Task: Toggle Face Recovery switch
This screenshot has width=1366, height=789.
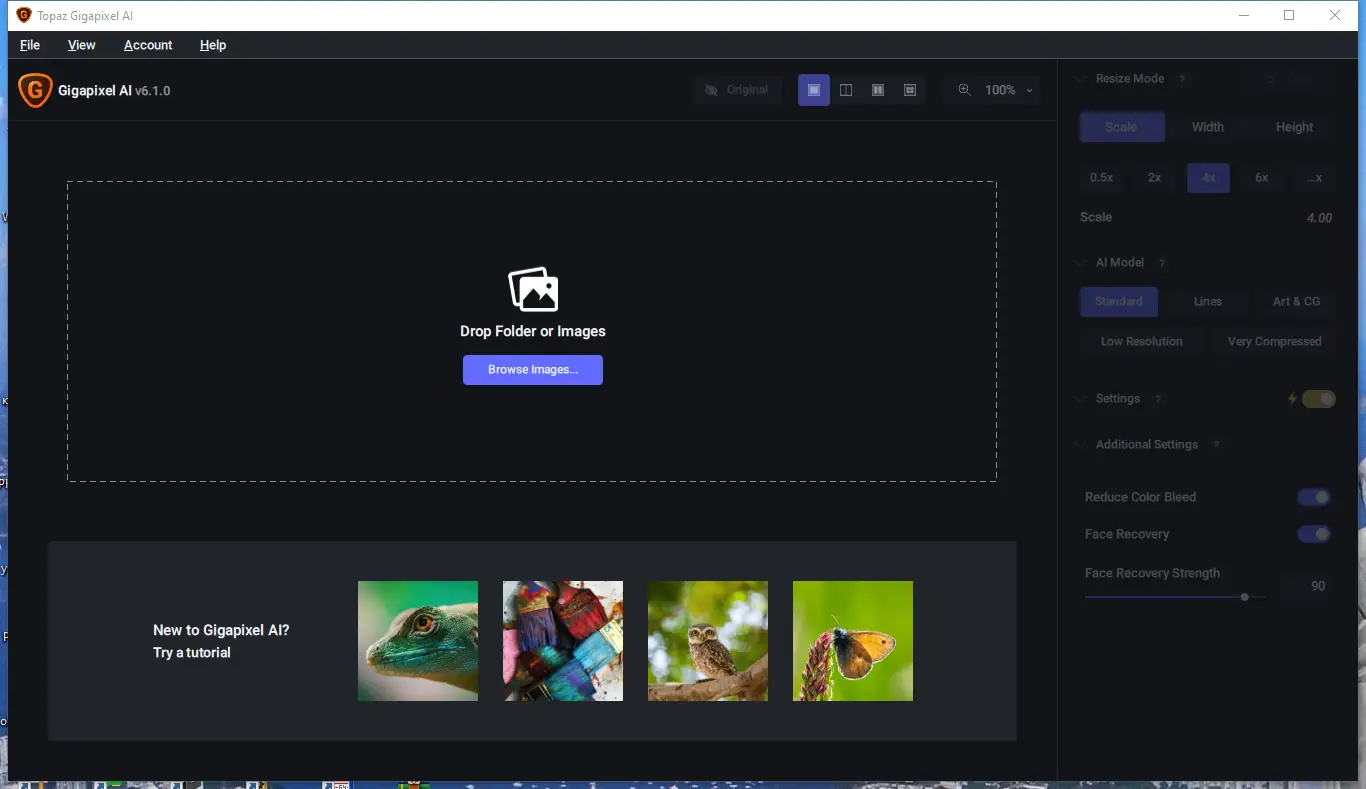Action: pos(1314,534)
